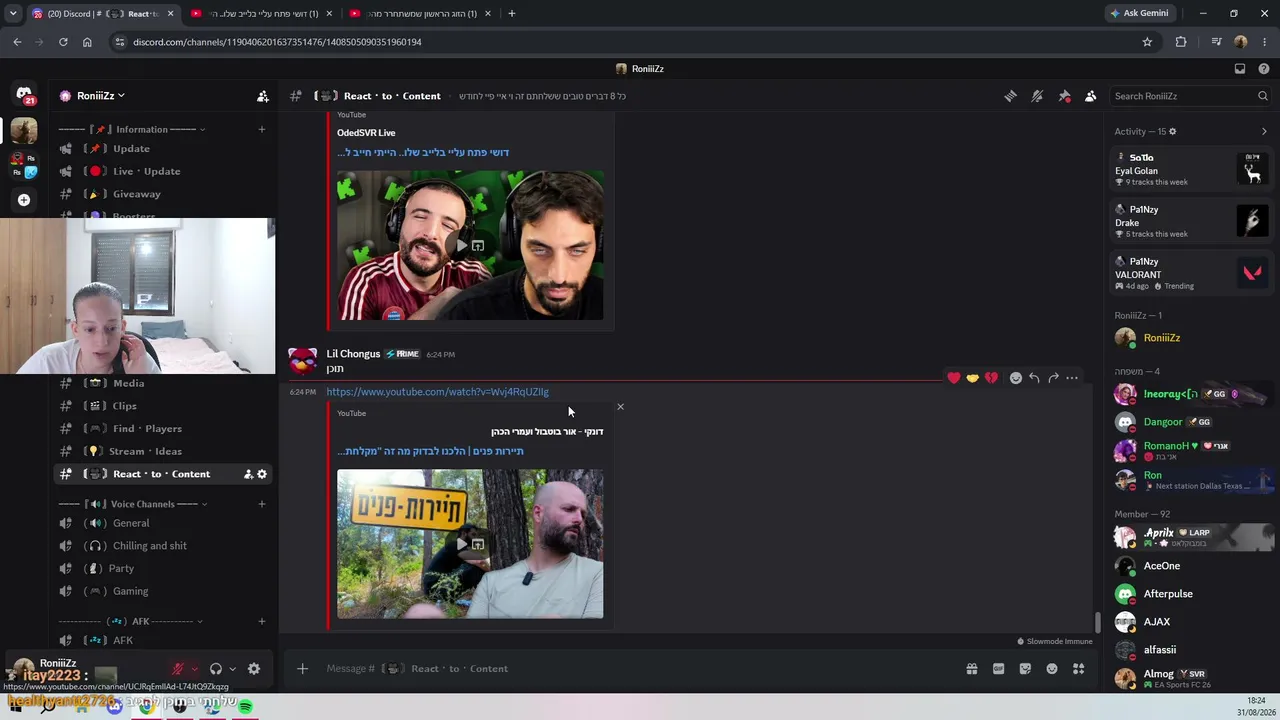1280x720 pixels.
Task: Click Ask Gemini in browser title bar
Action: 1138,14
